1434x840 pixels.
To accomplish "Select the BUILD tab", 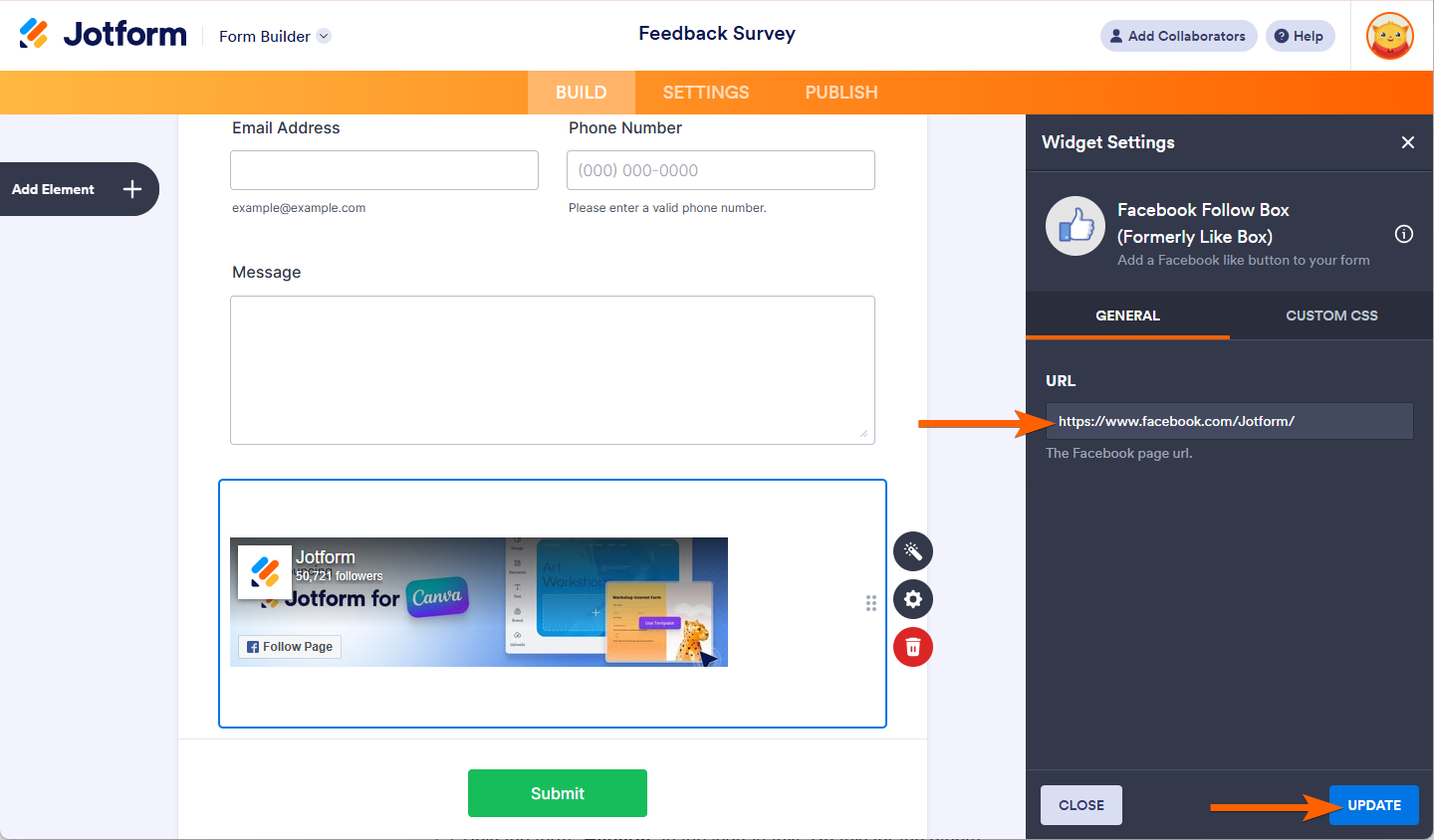I will [581, 92].
